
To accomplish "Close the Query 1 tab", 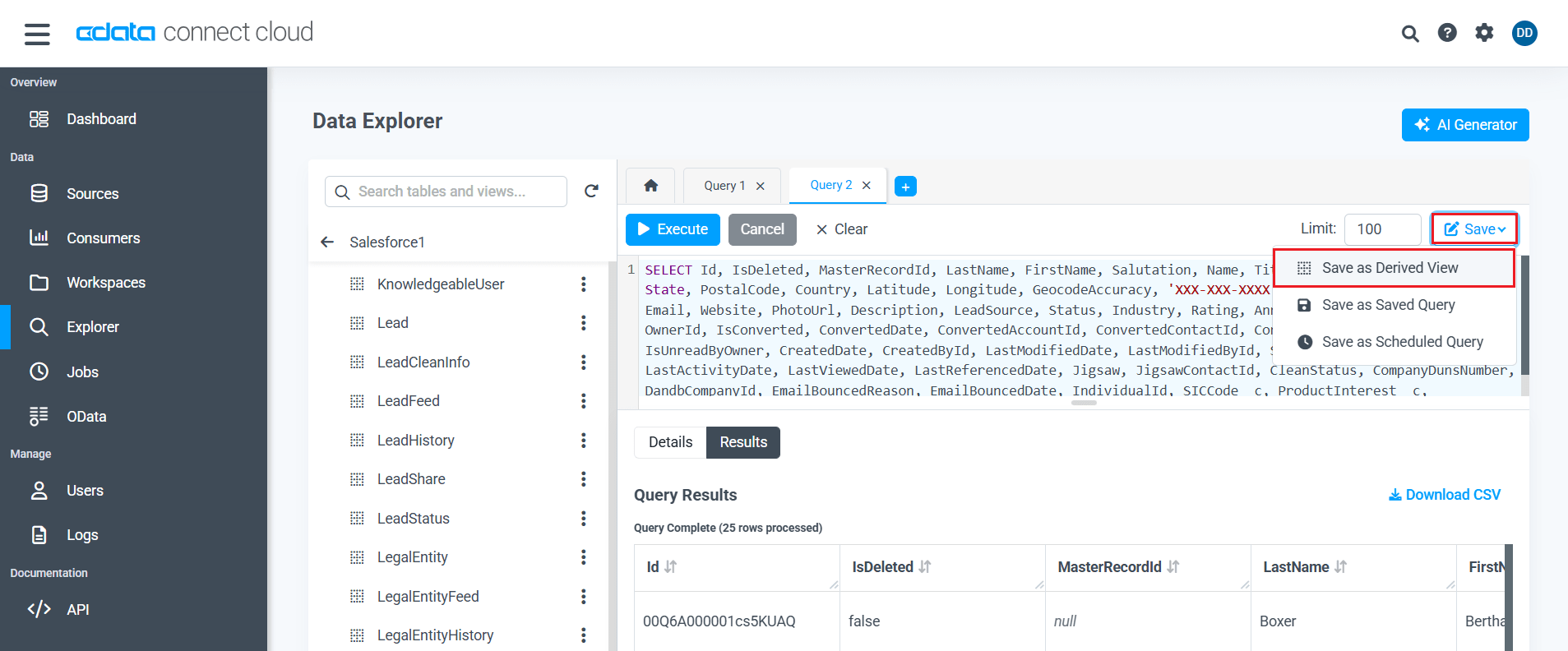I will pyautogui.click(x=761, y=186).
